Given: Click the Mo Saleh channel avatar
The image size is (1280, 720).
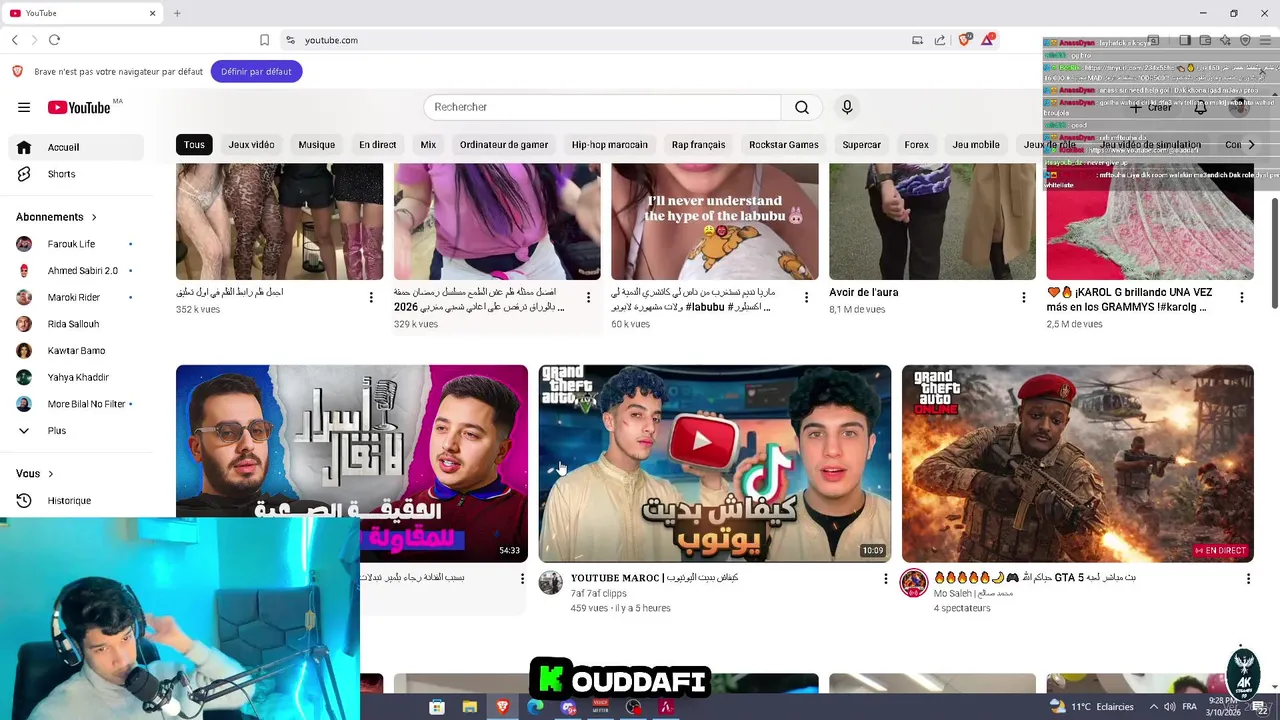Looking at the screenshot, I should click(x=914, y=583).
